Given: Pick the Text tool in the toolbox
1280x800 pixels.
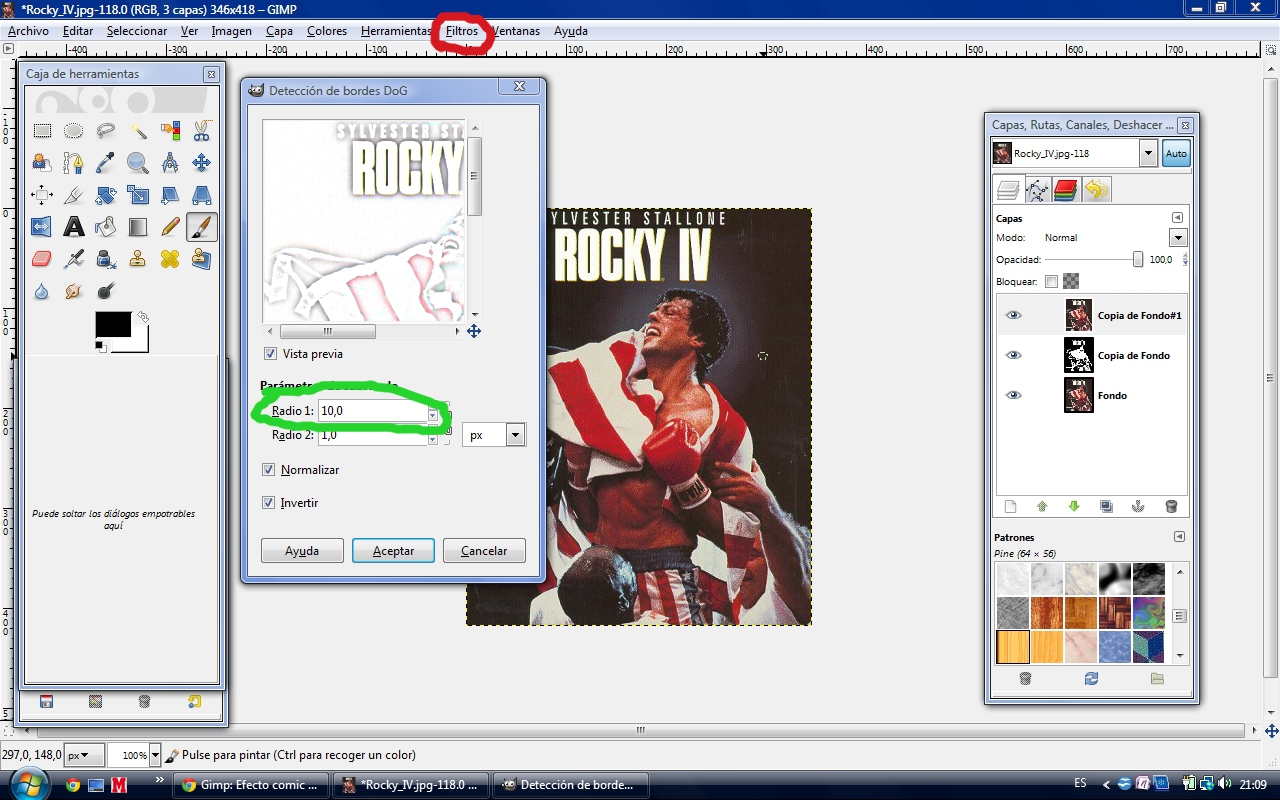Looking at the screenshot, I should tap(73, 226).
